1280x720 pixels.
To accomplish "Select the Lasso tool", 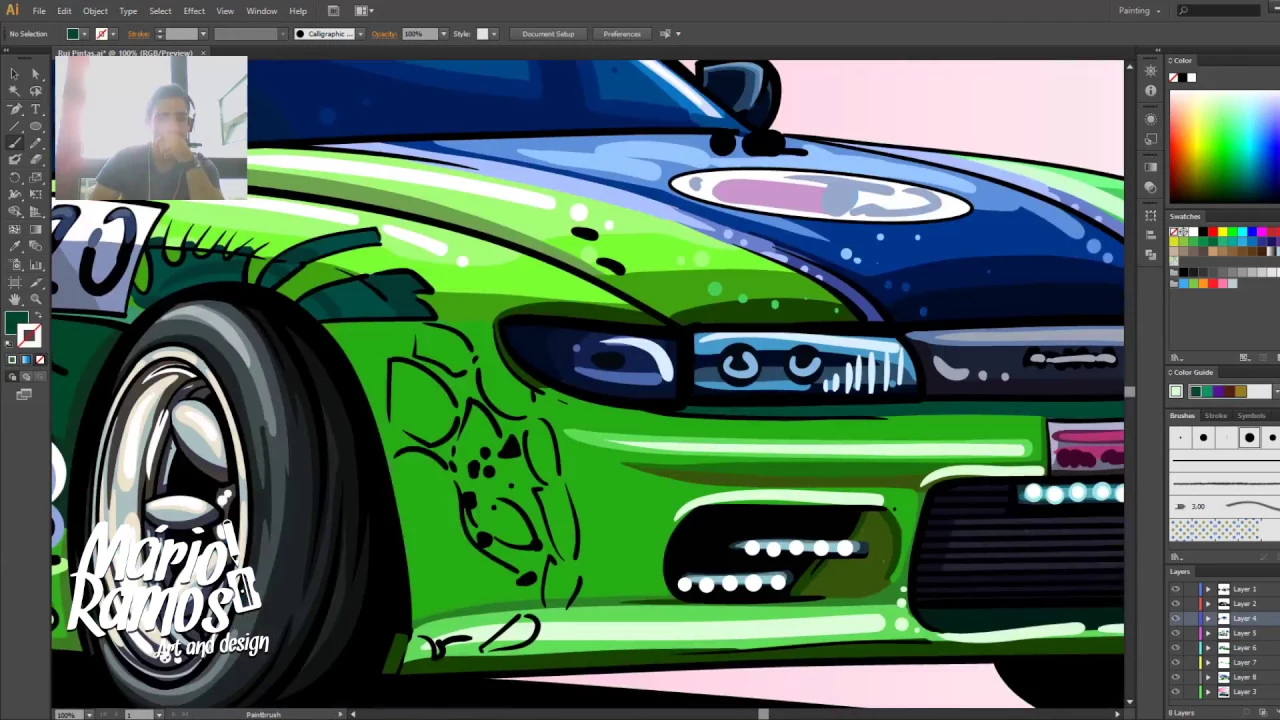I will pyautogui.click(x=35, y=91).
